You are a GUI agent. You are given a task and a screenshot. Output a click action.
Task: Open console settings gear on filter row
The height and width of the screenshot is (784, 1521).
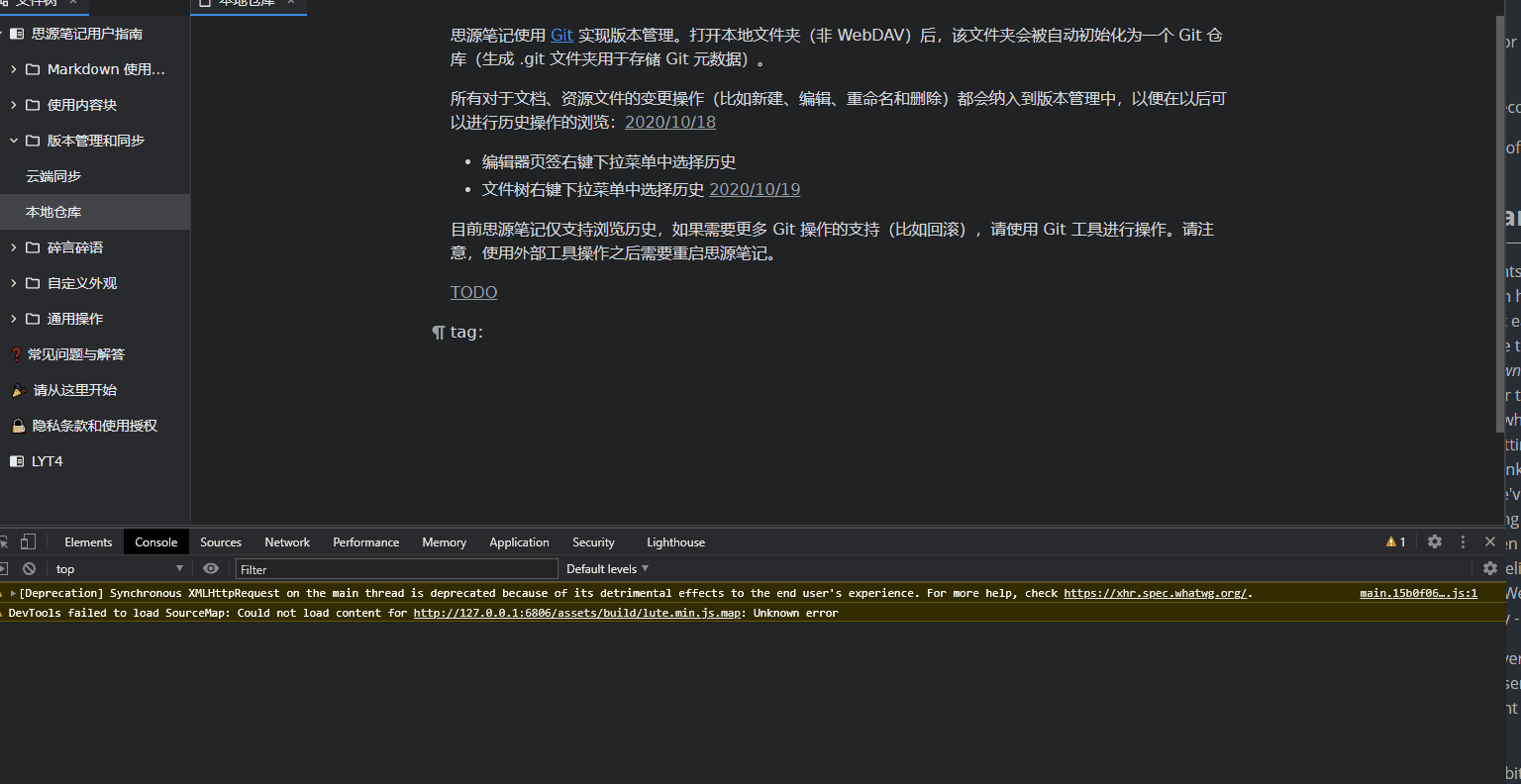click(x=1490, y=568)
